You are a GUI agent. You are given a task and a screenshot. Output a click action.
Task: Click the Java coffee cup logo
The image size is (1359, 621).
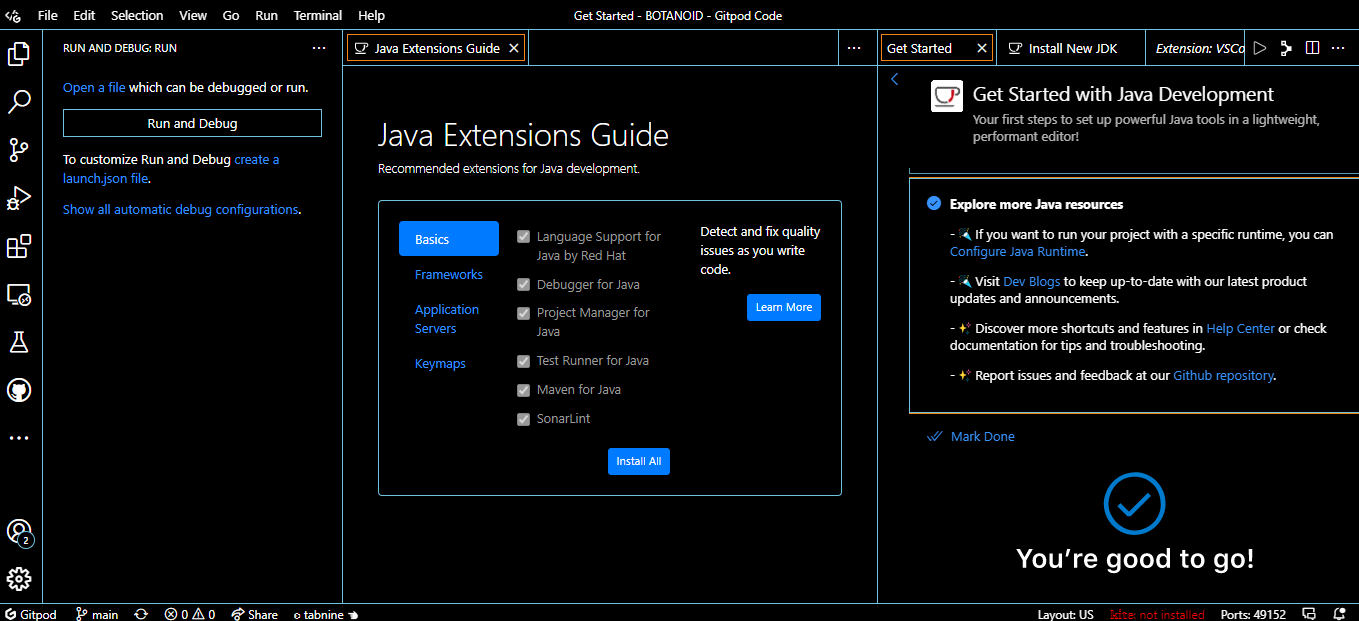pos(947,96)
